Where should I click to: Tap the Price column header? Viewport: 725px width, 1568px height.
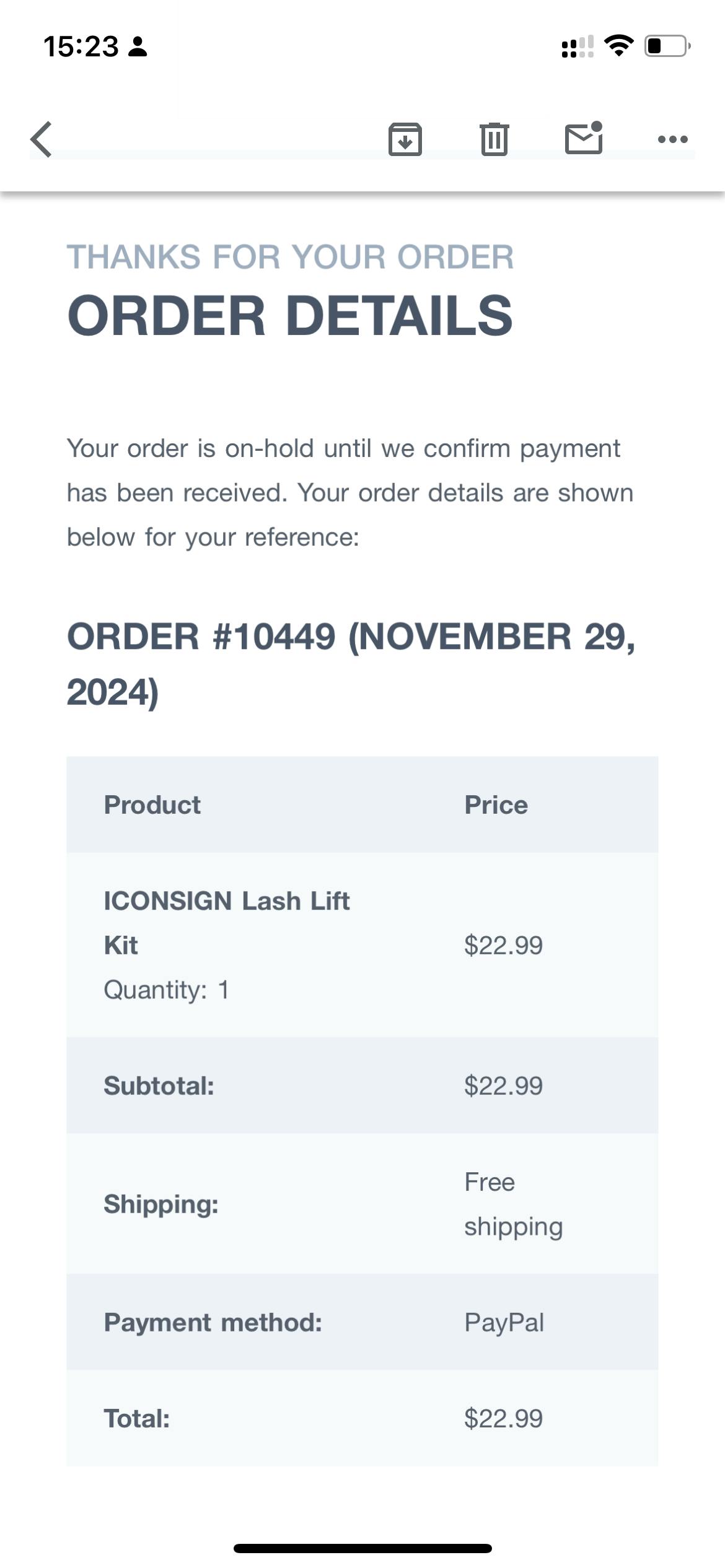(496, 804)
